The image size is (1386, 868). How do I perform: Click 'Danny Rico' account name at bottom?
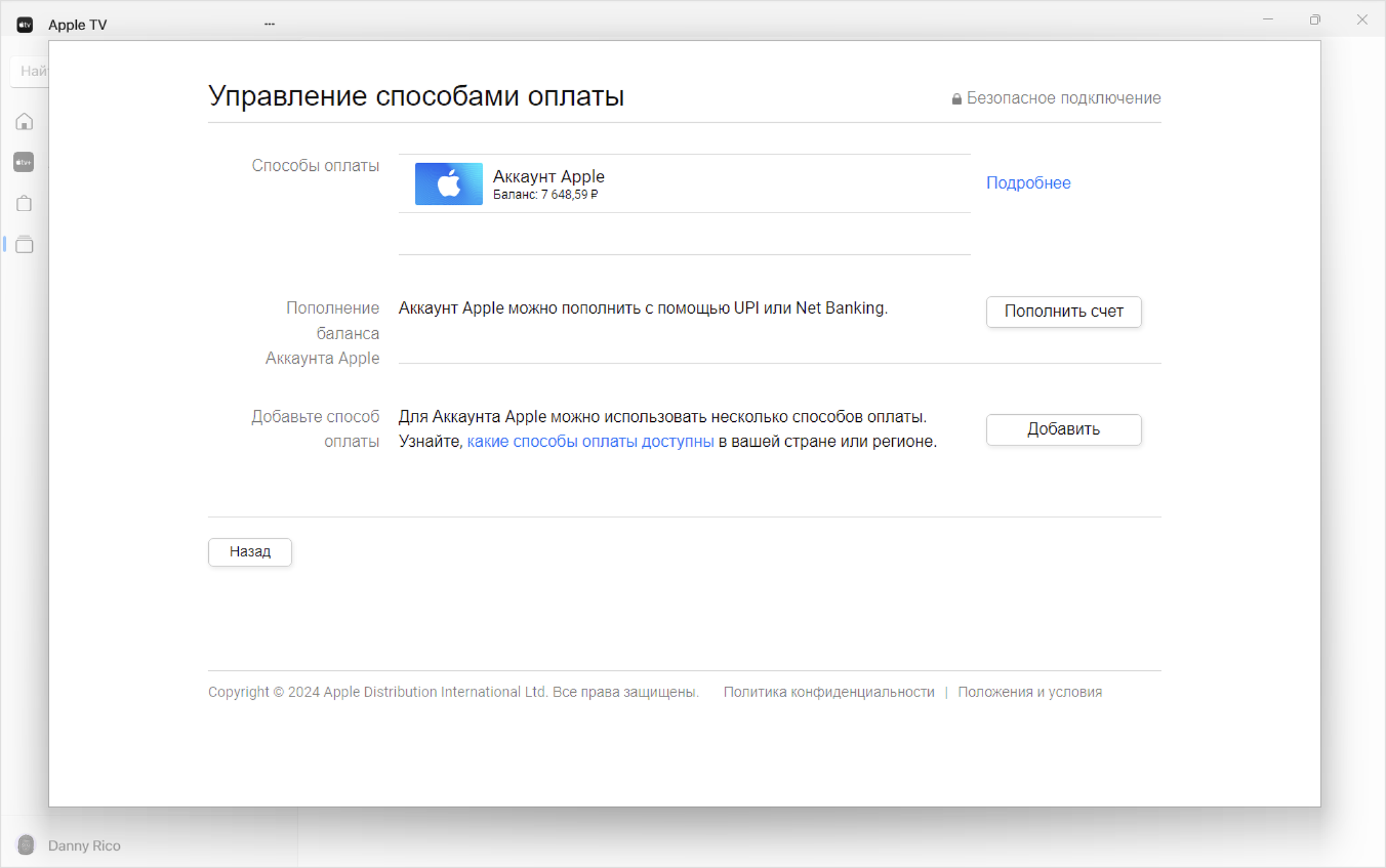[x=84, y=845]
